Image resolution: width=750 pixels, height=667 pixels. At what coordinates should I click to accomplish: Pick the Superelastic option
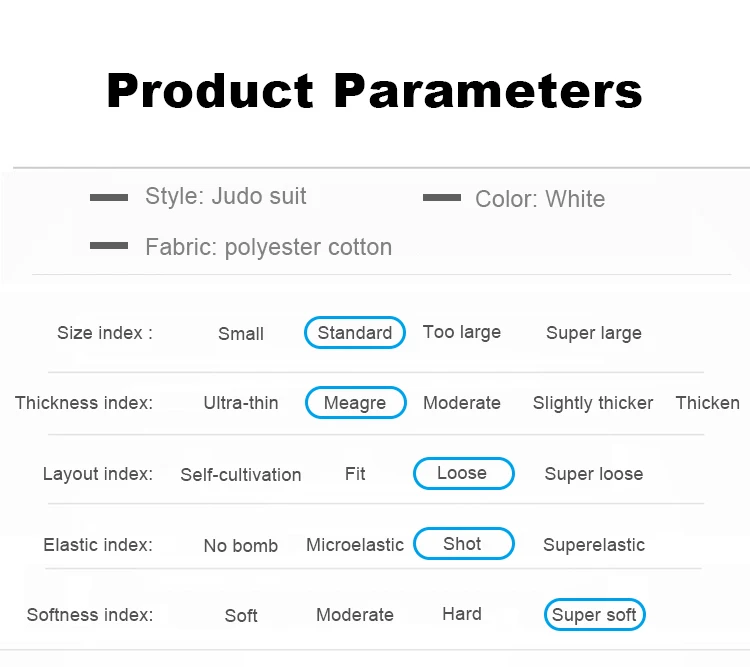point(594,545)
